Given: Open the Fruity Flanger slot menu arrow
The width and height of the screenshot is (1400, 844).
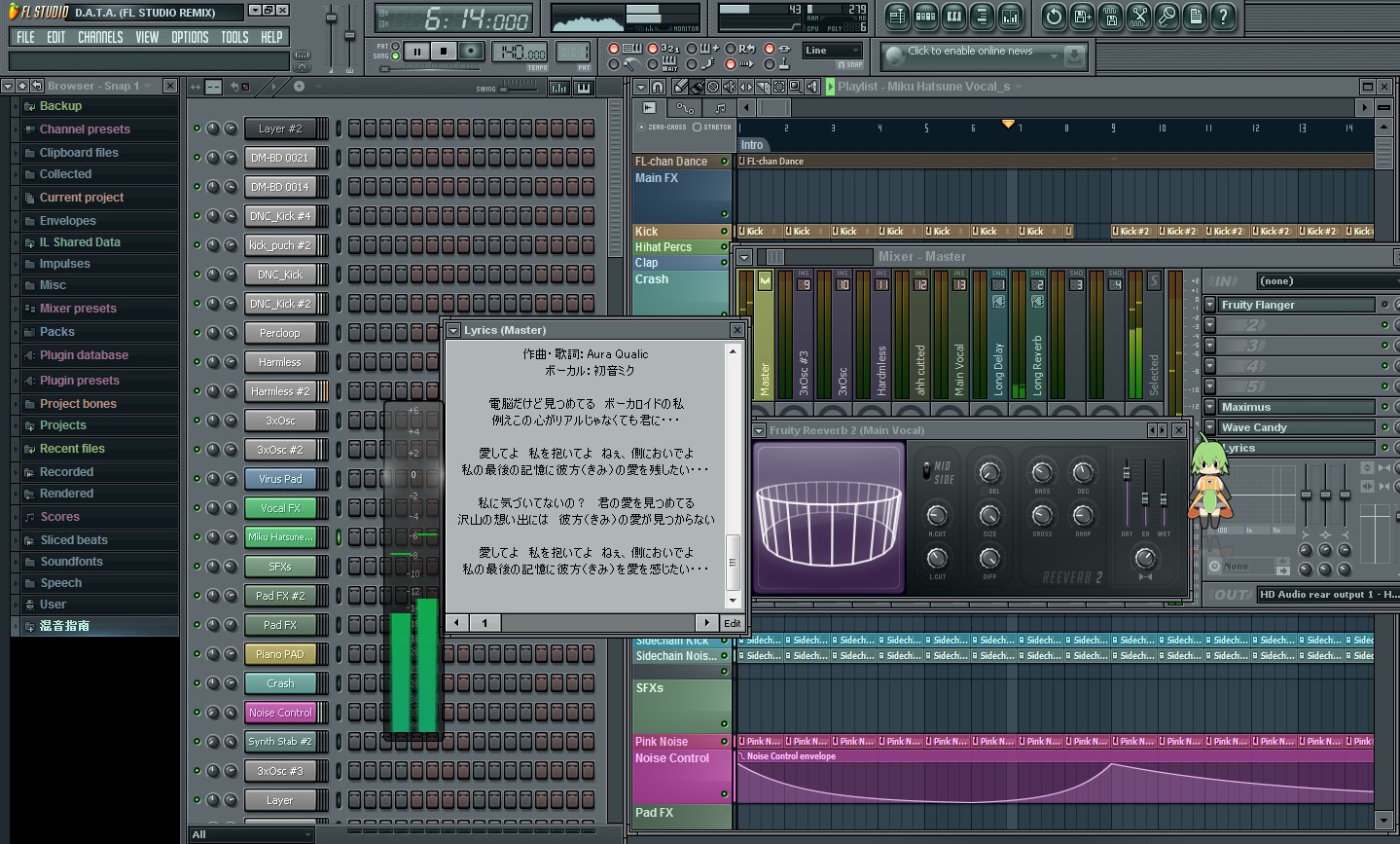Looking at the screenshot, I should click(1209, 305).
